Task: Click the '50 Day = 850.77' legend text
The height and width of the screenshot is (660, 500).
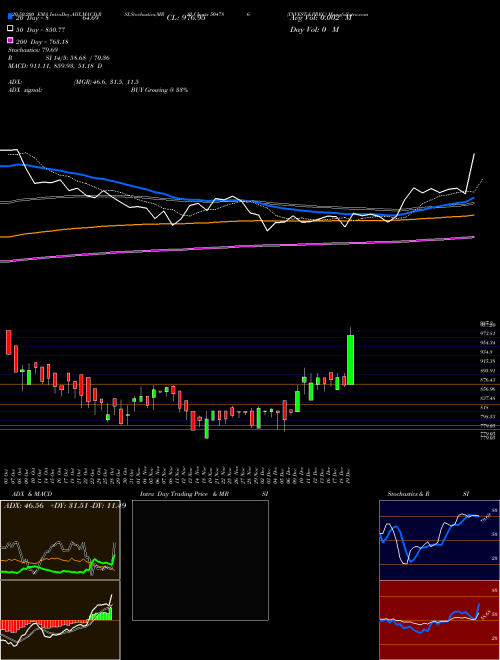Action: pos(41,30)
